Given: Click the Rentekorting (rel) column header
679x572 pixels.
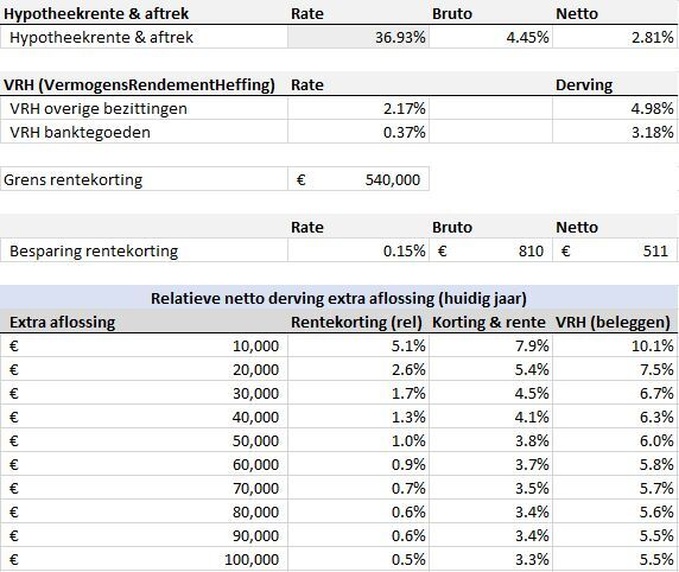Looking at the screenshot, I should [358, 322].
